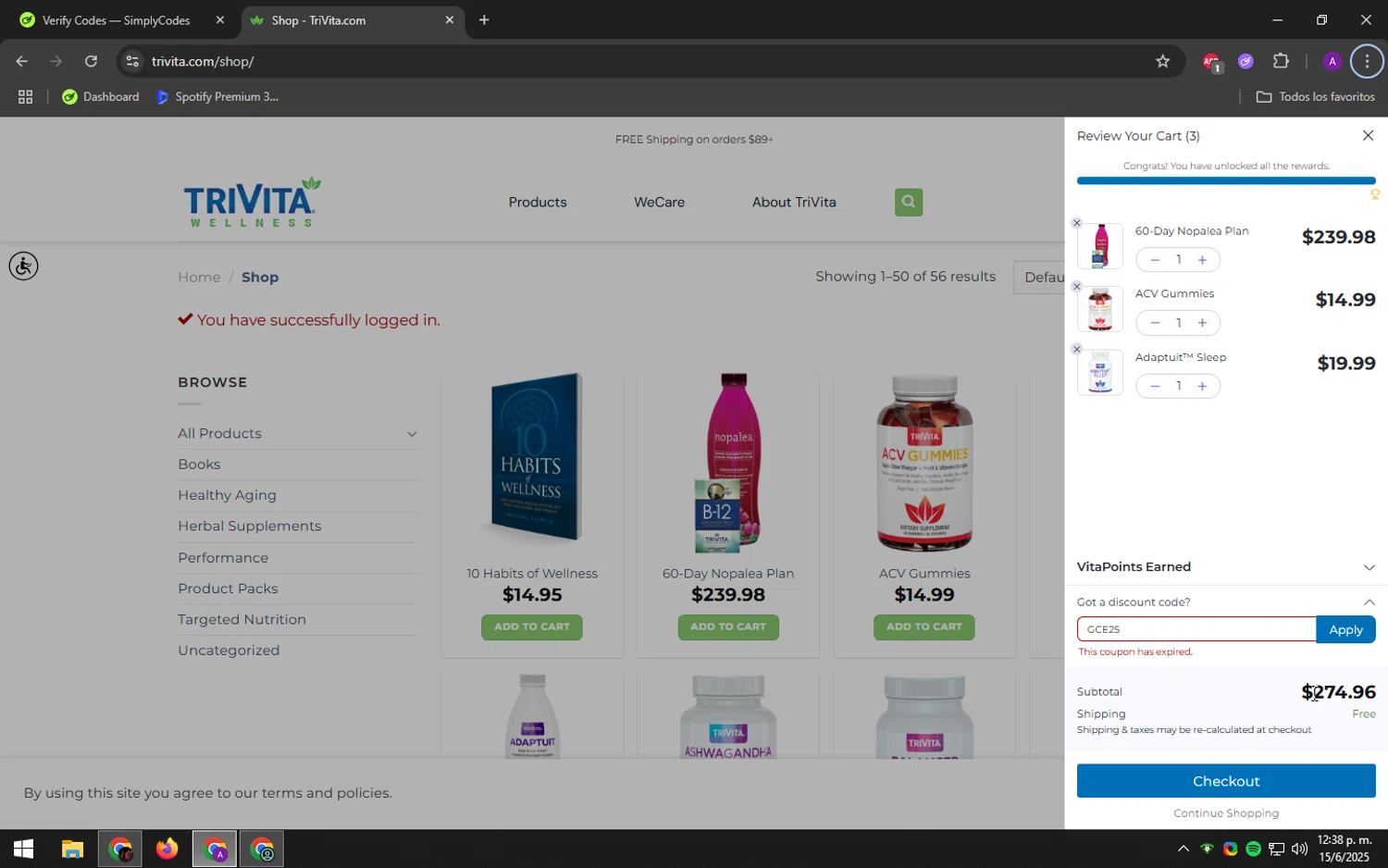1388x868 pixels.
Task: Click the green search icon in the header
Action: coord(908,202)
